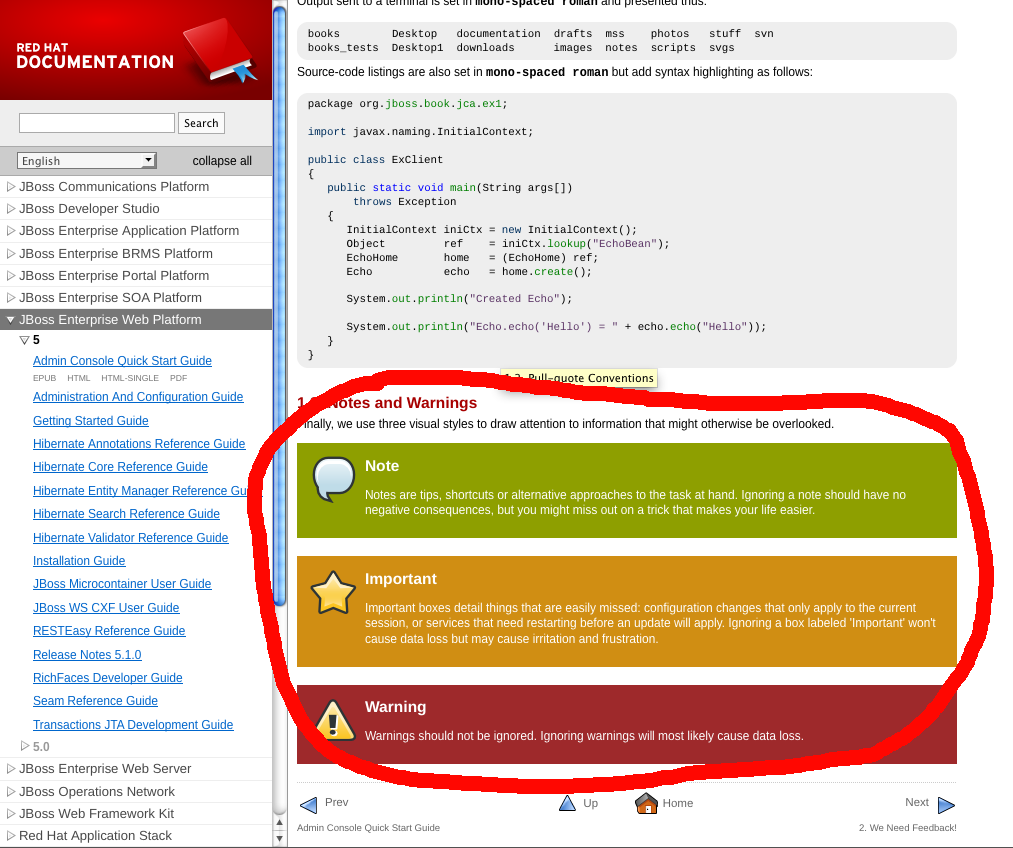Open Hibernate Core Reference Guide
1013x848 pixels.
[x=120, y=466]
